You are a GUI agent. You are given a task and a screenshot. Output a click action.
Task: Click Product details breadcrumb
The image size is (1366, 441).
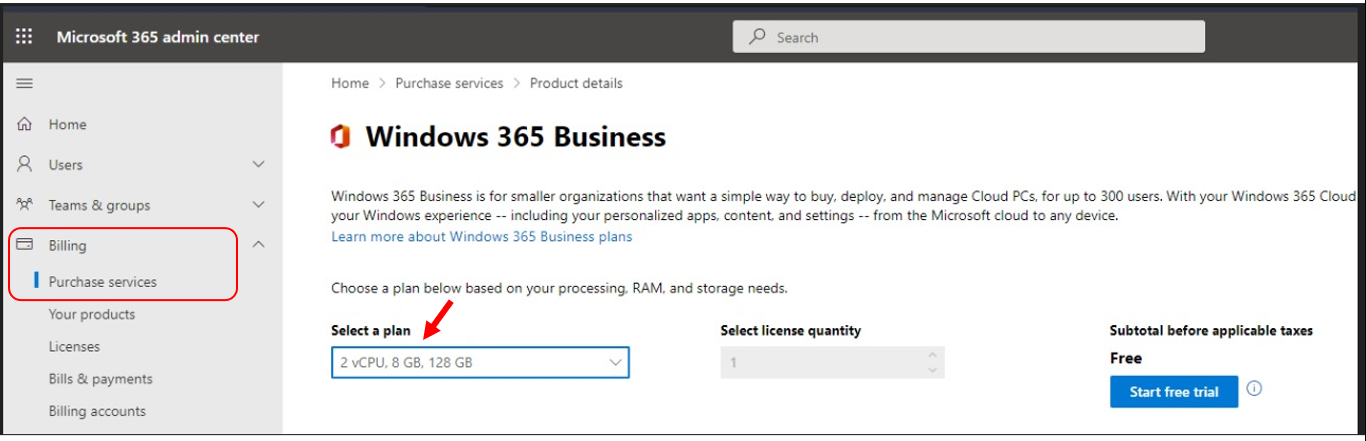pyautogui.click(x=576, y=83)
